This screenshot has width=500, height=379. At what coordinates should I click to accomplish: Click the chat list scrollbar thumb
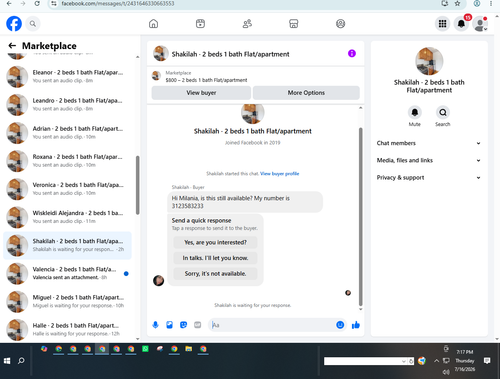pos(137,185)
